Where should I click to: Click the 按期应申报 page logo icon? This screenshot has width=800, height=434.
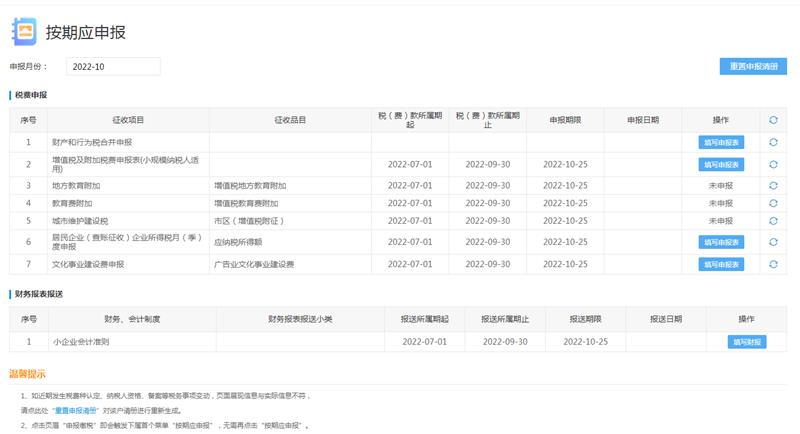point(23,31)
